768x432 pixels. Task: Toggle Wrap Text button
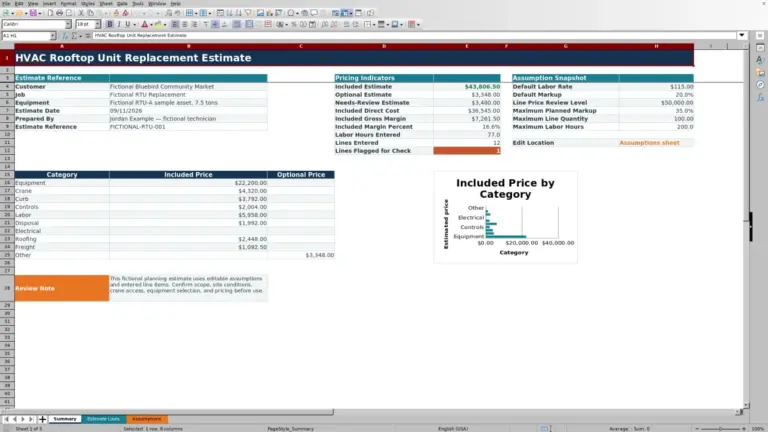[x=237, y=24]
